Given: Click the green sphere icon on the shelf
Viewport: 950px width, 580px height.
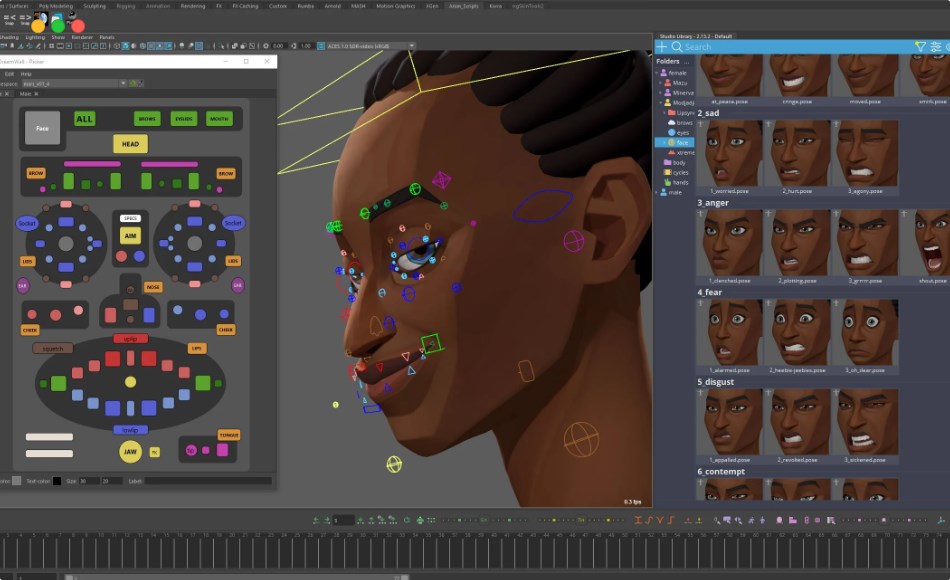Looking at the screenshot, I should pos(57,25).
